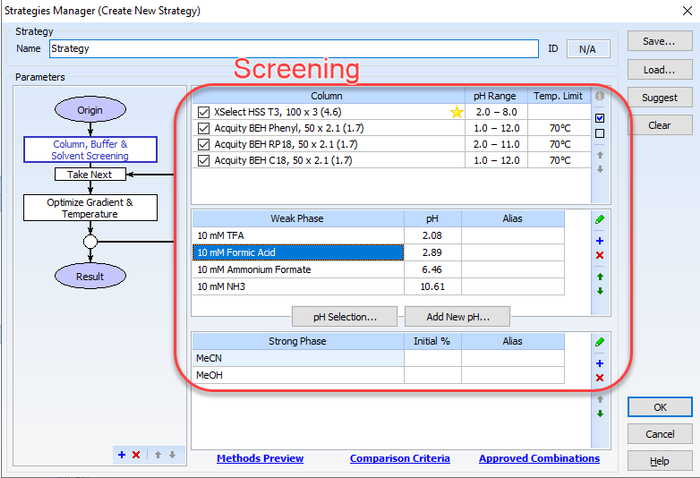The width and height of the screenshot is (700, 478).
Task: Click the Column header in columns table
Action: coord(329,96)
